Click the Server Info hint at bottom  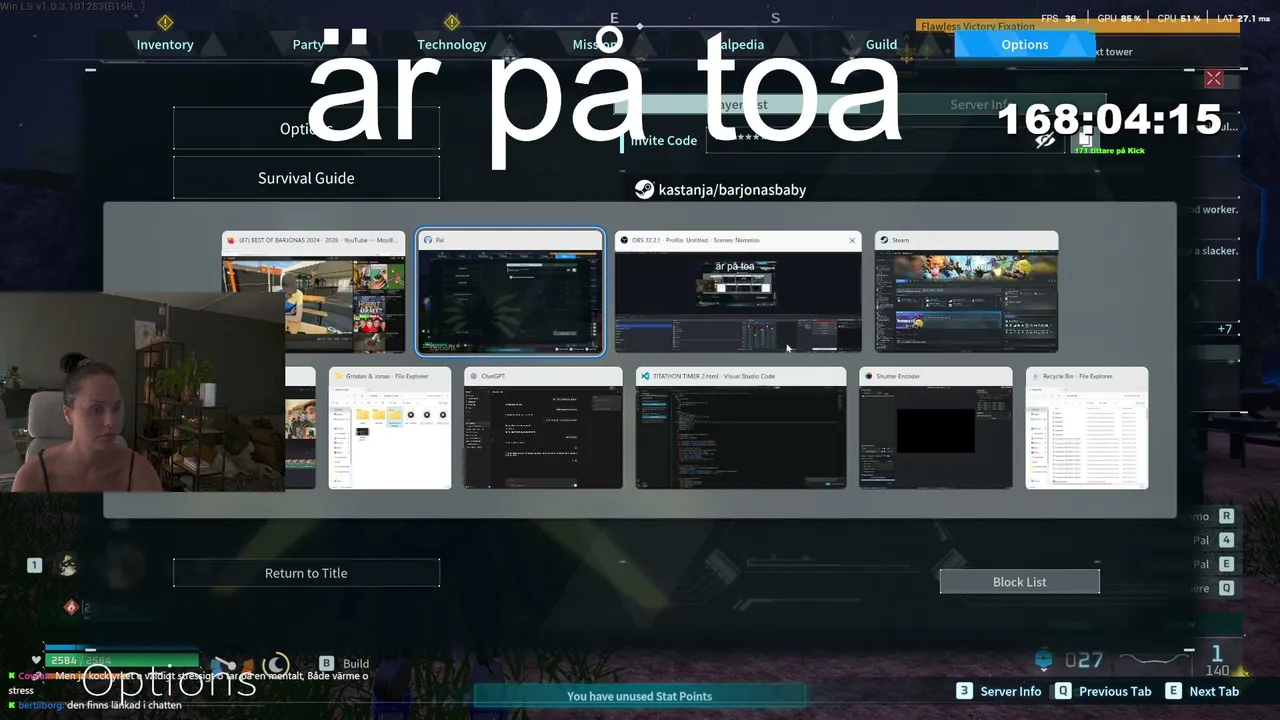1000,691
